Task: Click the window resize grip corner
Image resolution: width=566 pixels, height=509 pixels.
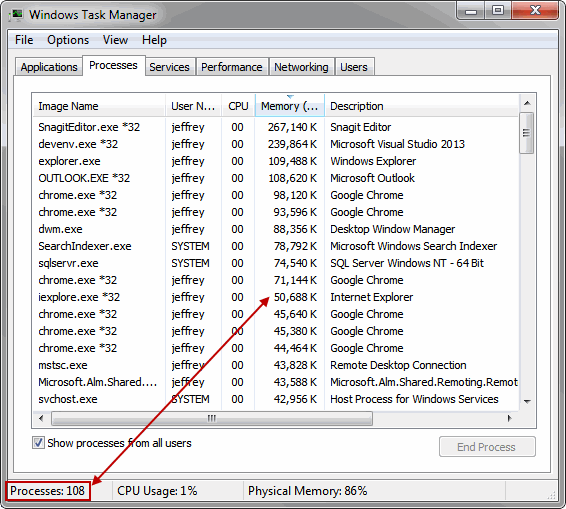Action: (x=552, y=496)
